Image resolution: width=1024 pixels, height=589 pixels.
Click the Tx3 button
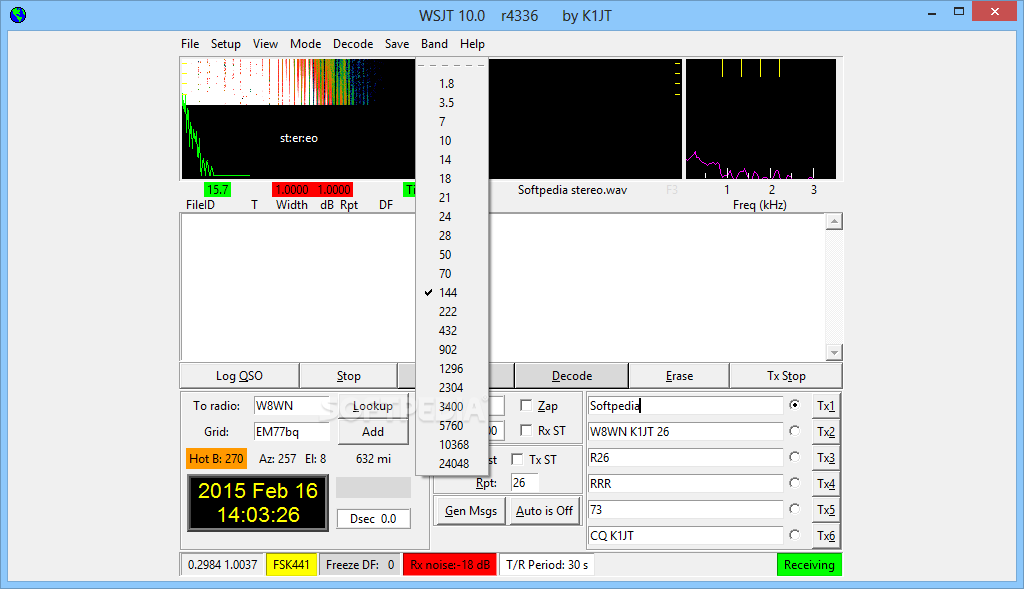click(825, 458)
